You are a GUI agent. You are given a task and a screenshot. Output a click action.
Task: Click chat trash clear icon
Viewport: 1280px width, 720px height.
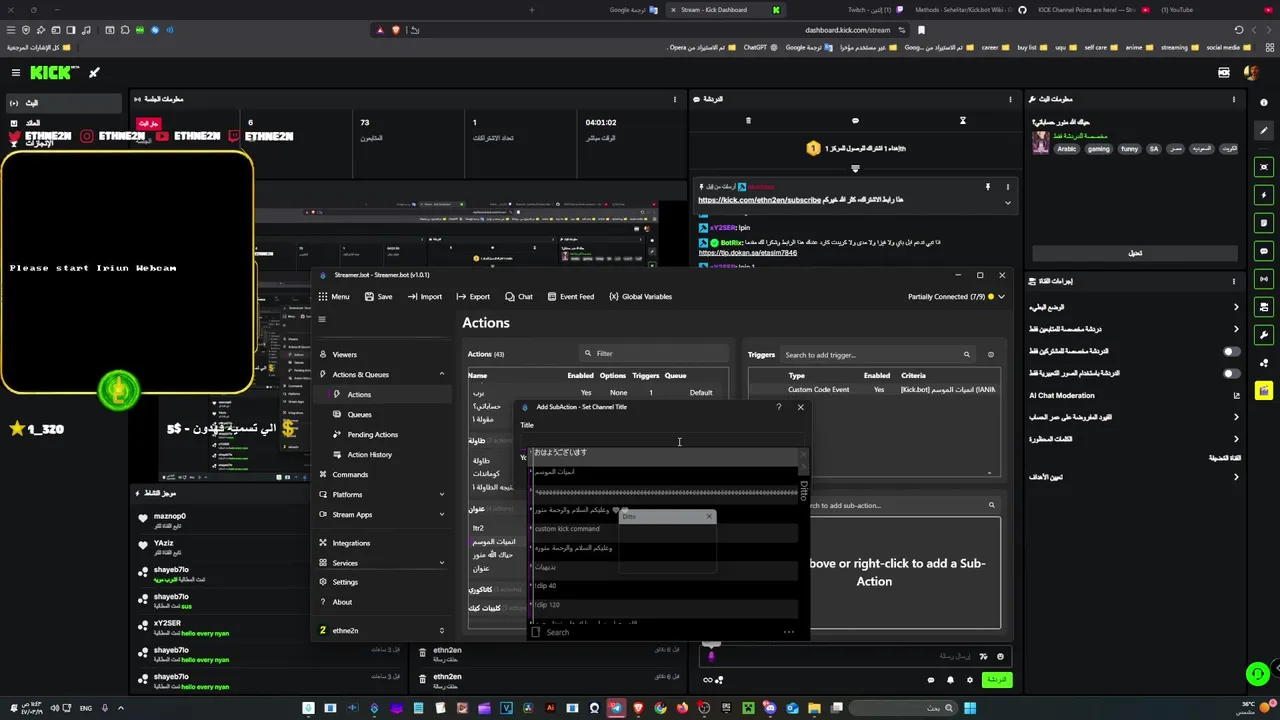point(748,121)
